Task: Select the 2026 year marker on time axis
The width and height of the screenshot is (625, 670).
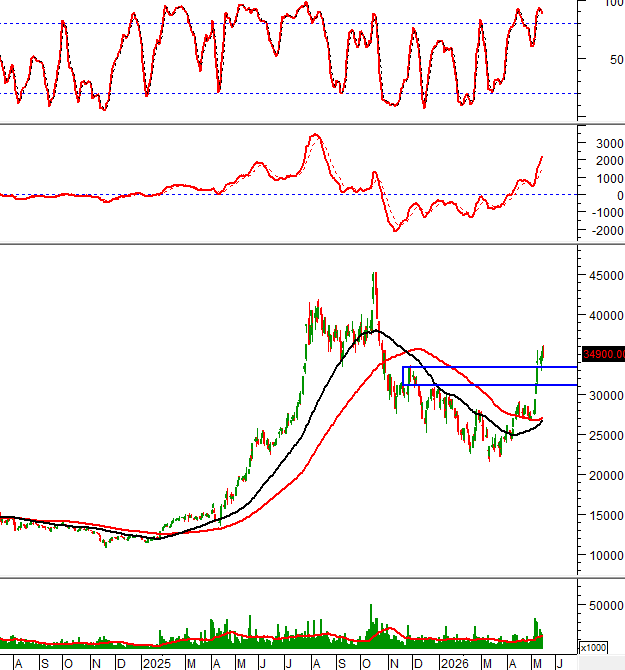Action: (x=455, y=664)
